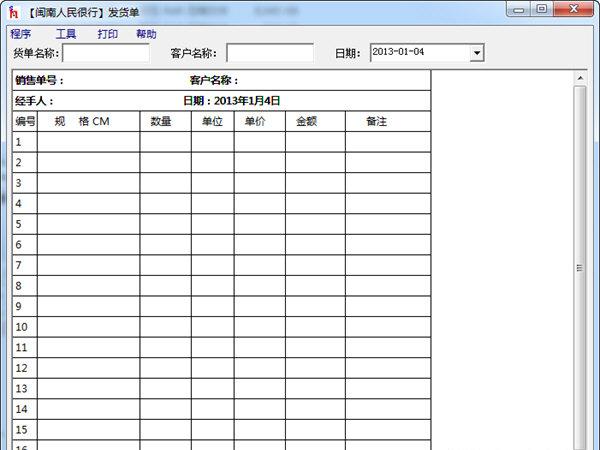Select the 数量 cell in row 3

(165, 183)
